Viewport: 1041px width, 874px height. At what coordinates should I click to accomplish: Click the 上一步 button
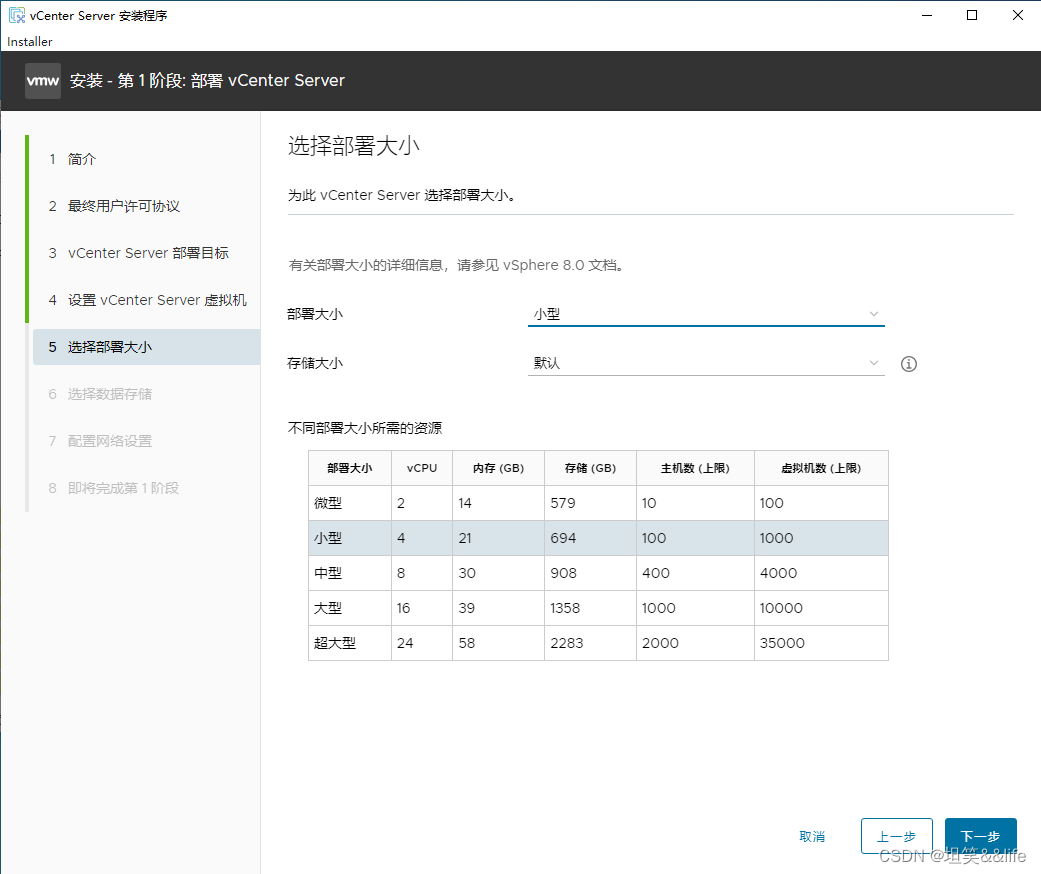click(x=896, y=836)
